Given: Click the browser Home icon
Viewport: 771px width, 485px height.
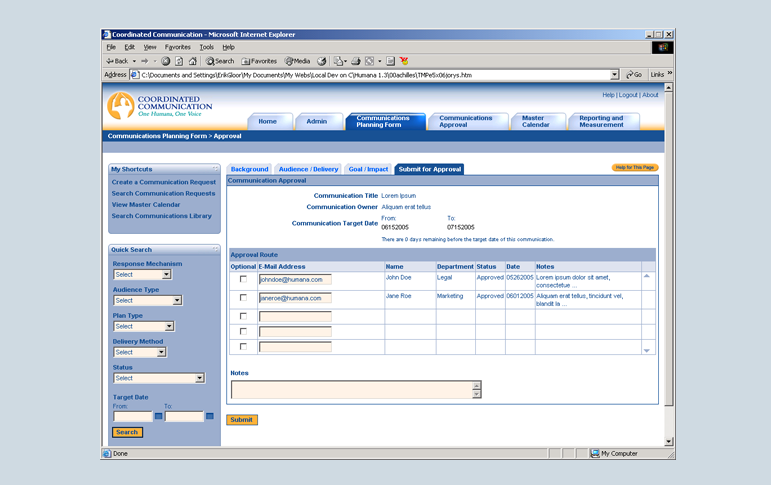Looking at the screenshot, I should [x=193, y=61].
